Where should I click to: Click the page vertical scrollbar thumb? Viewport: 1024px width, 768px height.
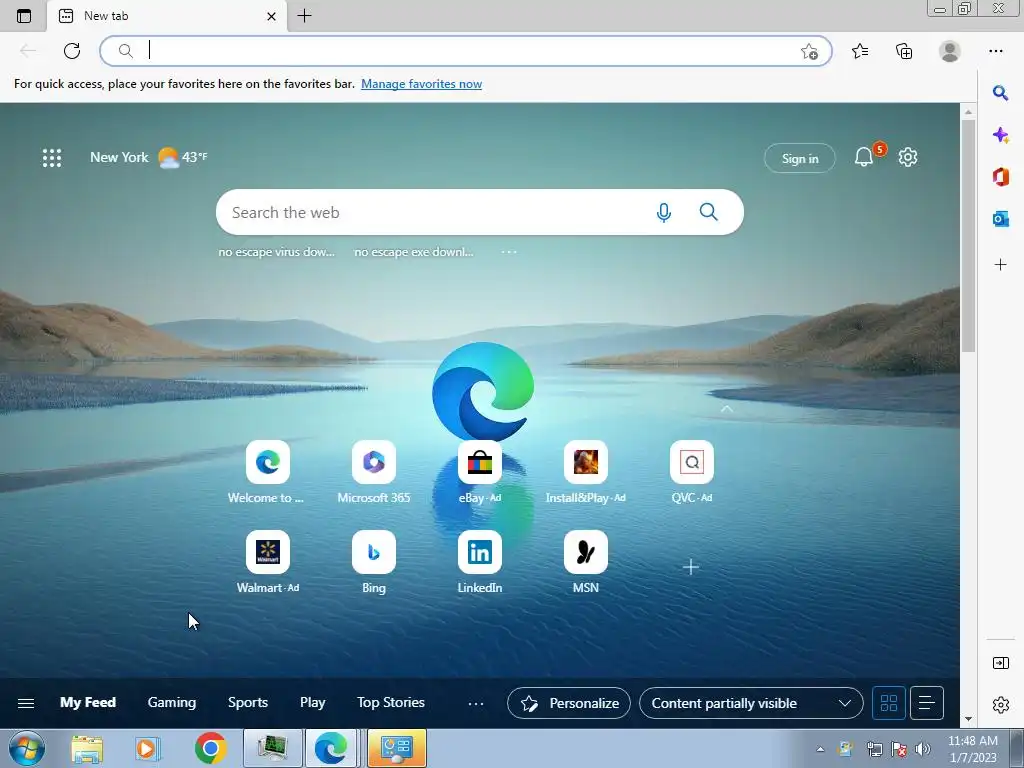pos(968,235)
